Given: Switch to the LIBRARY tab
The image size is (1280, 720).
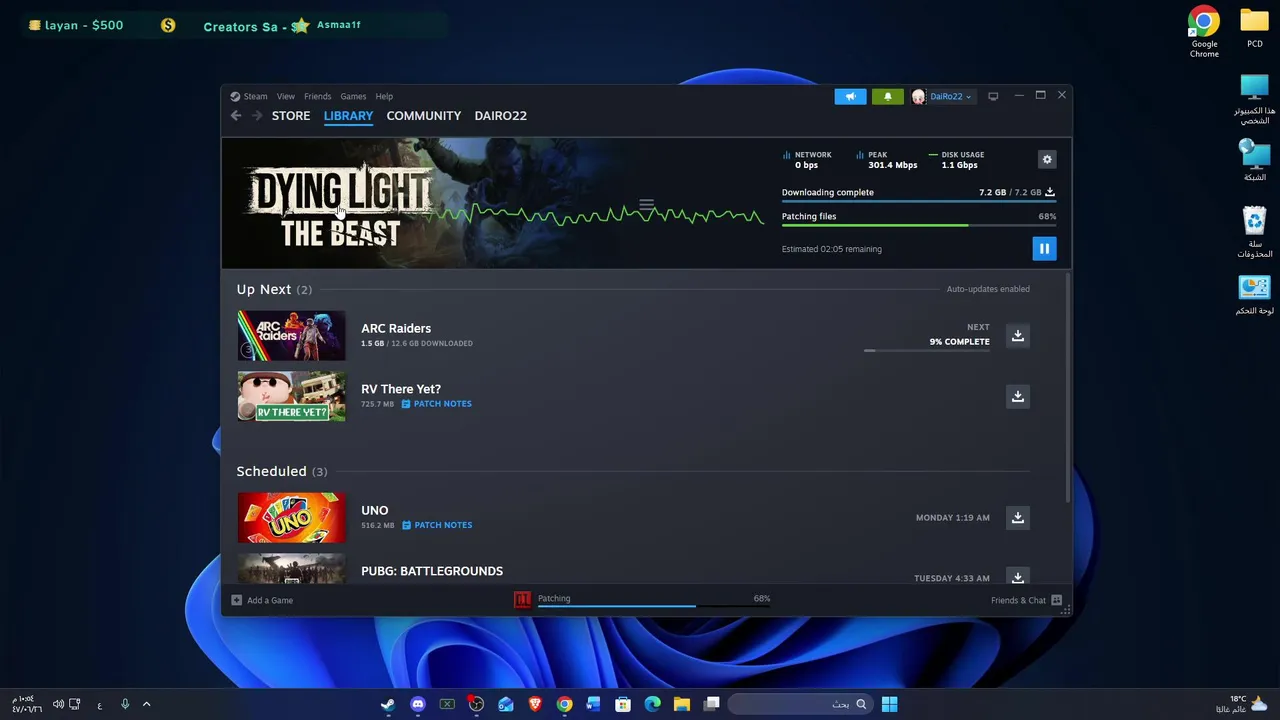Looking at the screenshot, I should [x=348, y=116].
